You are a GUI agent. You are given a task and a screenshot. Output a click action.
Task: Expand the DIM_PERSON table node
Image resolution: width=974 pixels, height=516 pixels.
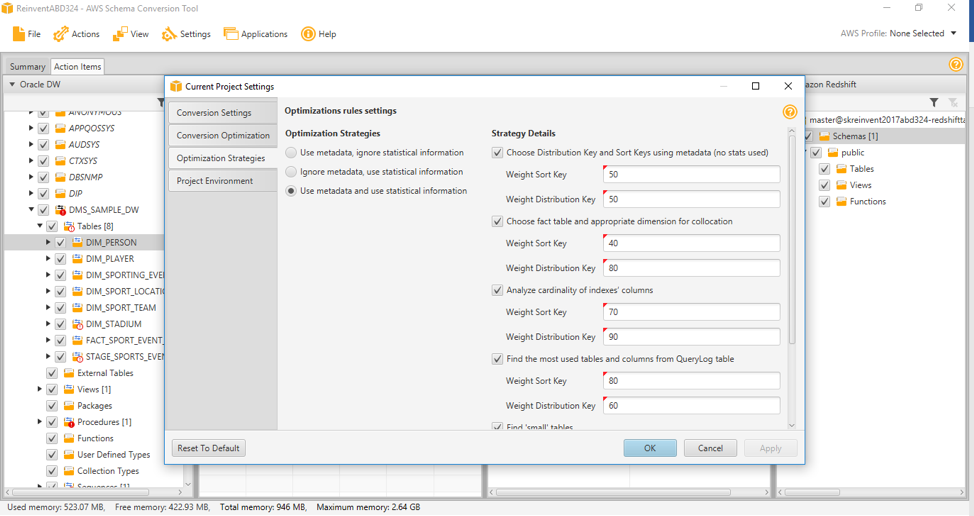(x=48, y=243)
